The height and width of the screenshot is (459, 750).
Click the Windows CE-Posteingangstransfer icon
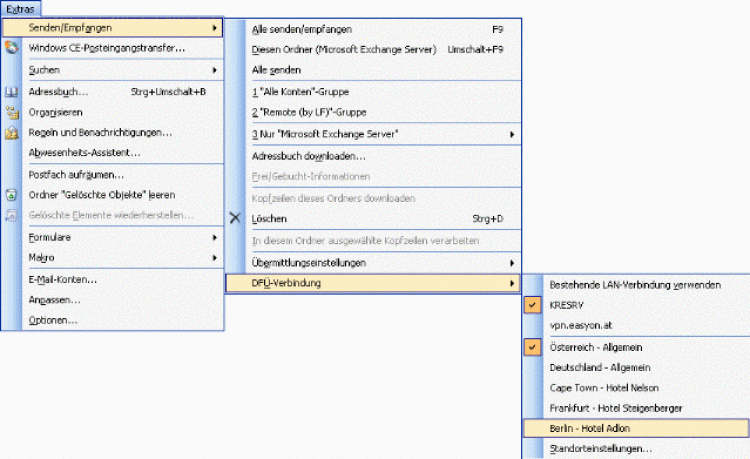tap(12, 48)
